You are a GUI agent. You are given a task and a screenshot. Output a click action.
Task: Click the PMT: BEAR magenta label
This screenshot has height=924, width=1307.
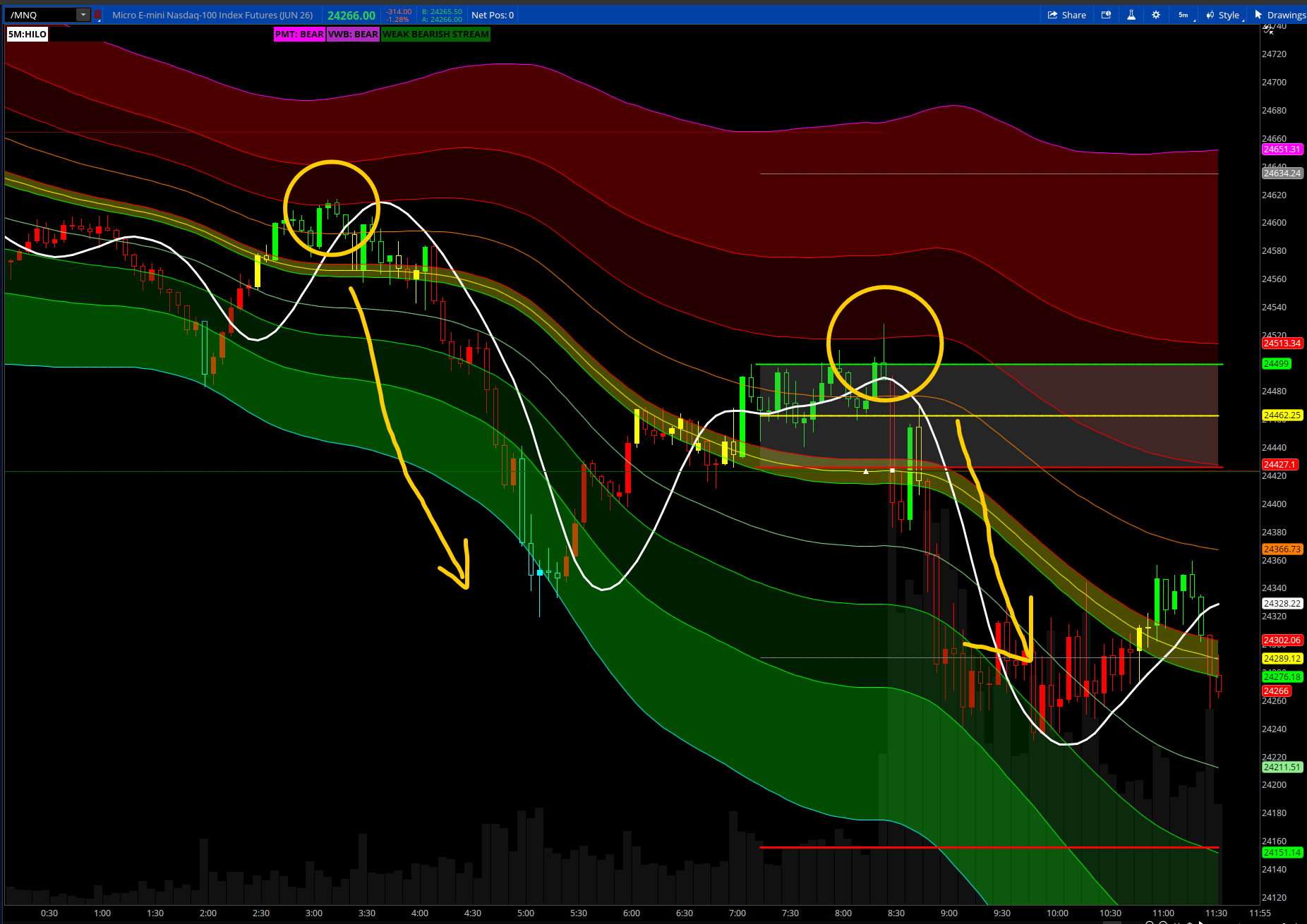299,34
